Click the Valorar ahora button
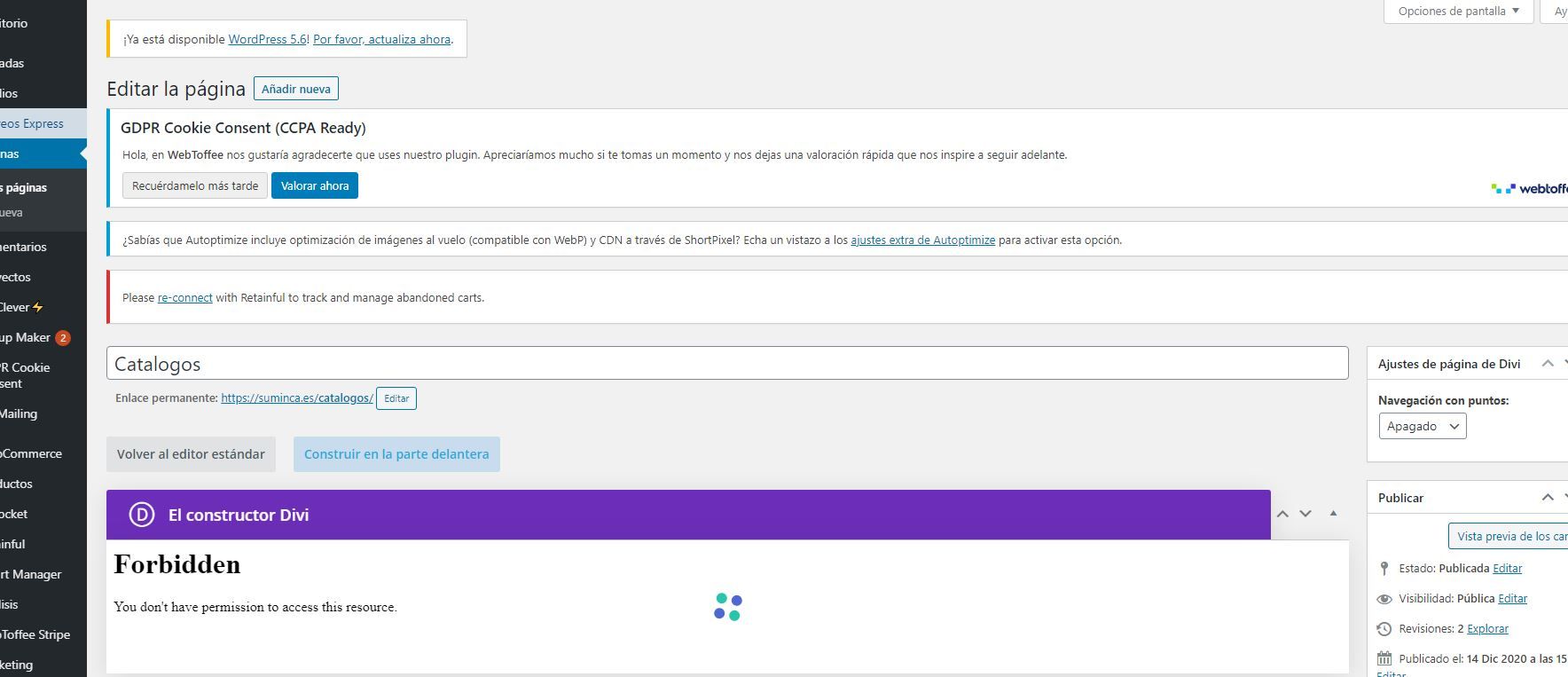1568x677 pixels. click(315, 185)
